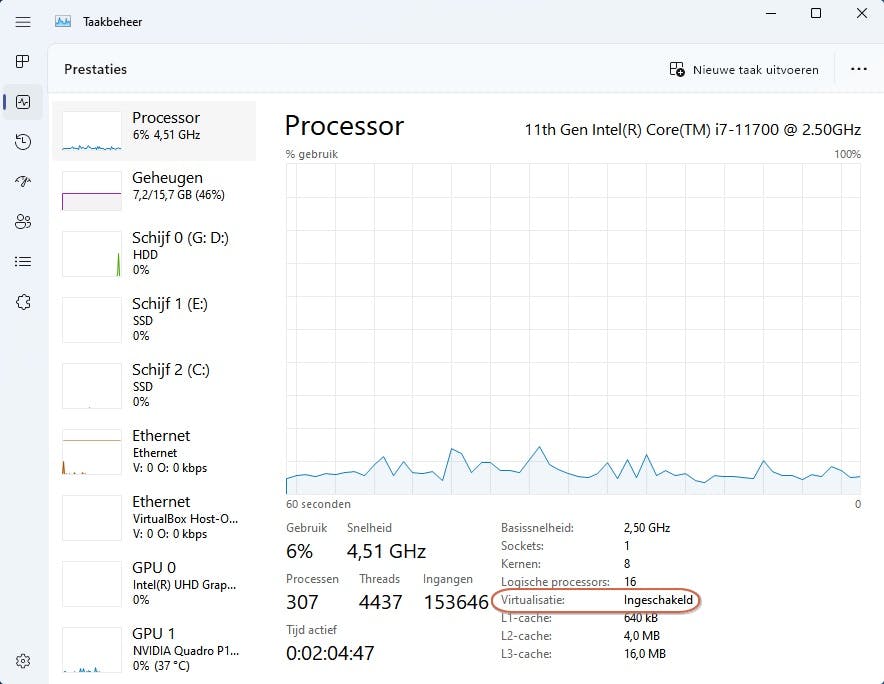Go to Startup apps gauge icon
884x684 pixels.
[23, 182]
